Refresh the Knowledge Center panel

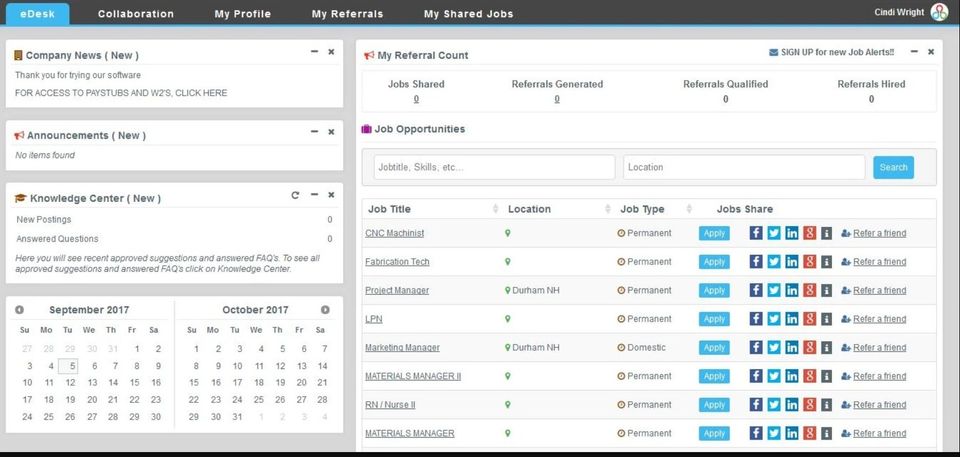click(x=295, y=195)
